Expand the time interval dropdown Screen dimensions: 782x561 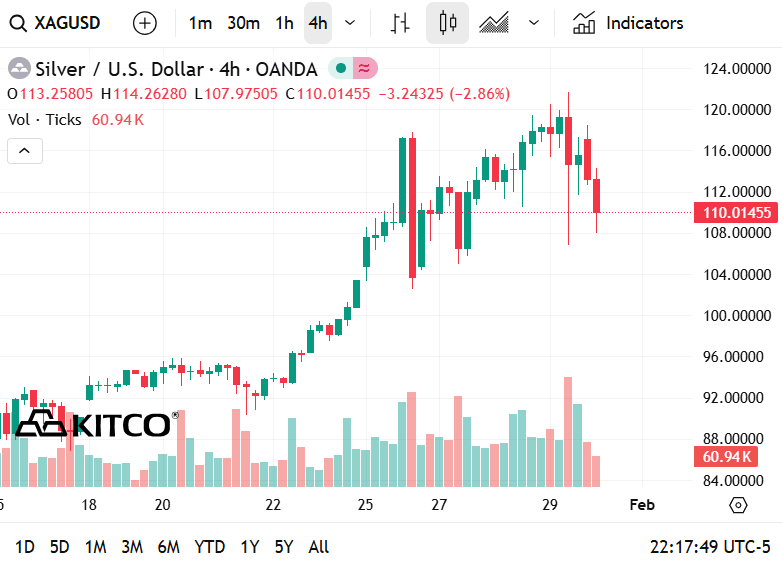(349, 23)
